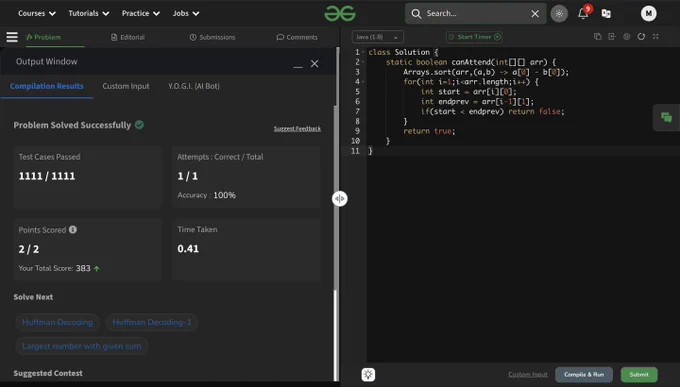Click the Suggest Feedback link
Screen dimensions: 680x387
coord(297,128)
